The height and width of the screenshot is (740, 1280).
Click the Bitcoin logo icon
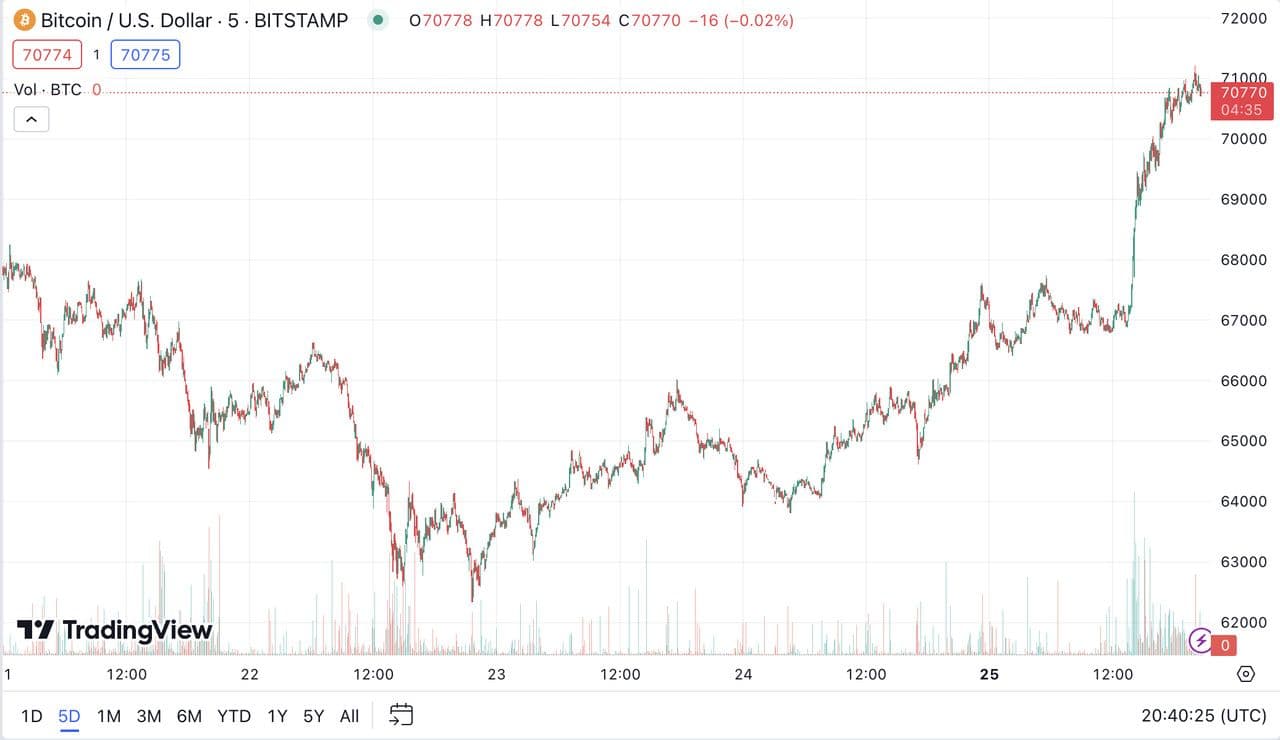pyautogui.click(x=24, y=20)
